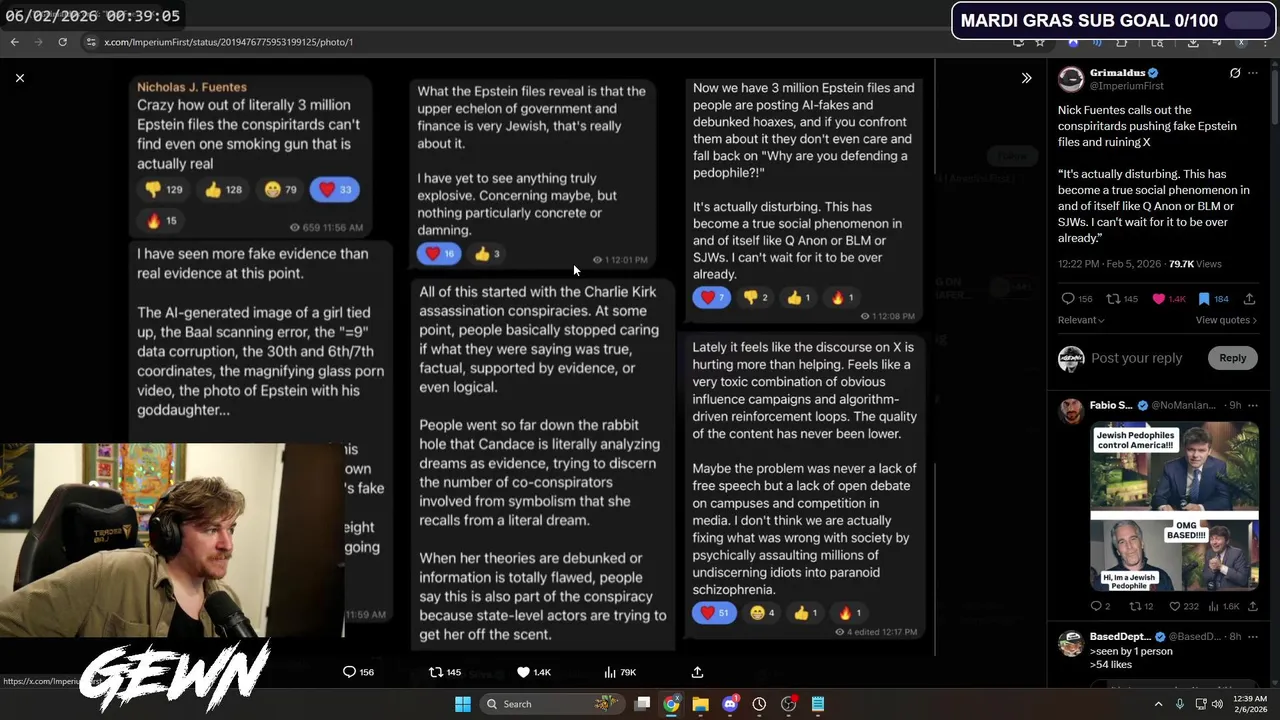The height and width of the screenshot is (720, 1280).
Task: Open View quotes link
Action: tap(1226, 320)
